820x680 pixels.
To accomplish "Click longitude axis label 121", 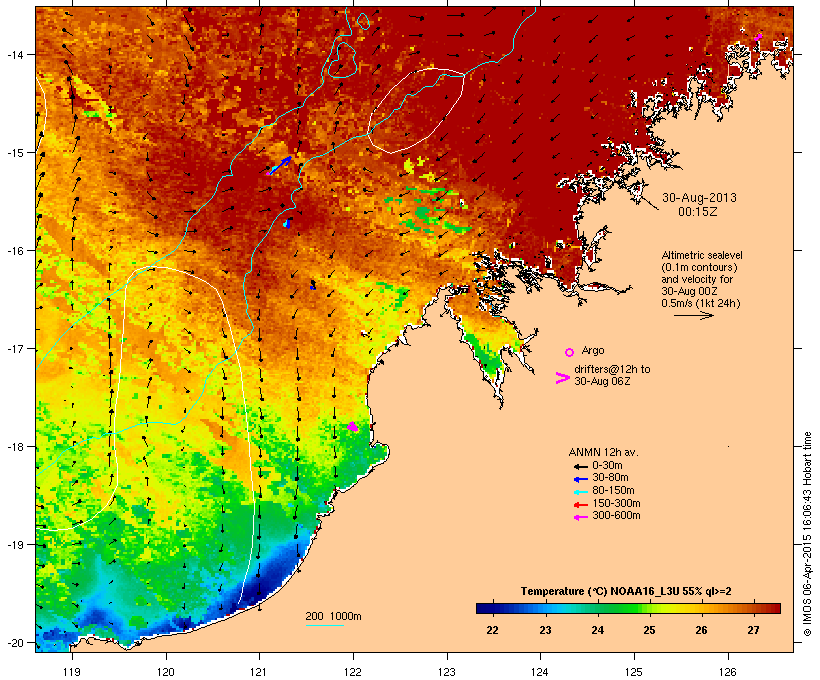I will point(259,672).
